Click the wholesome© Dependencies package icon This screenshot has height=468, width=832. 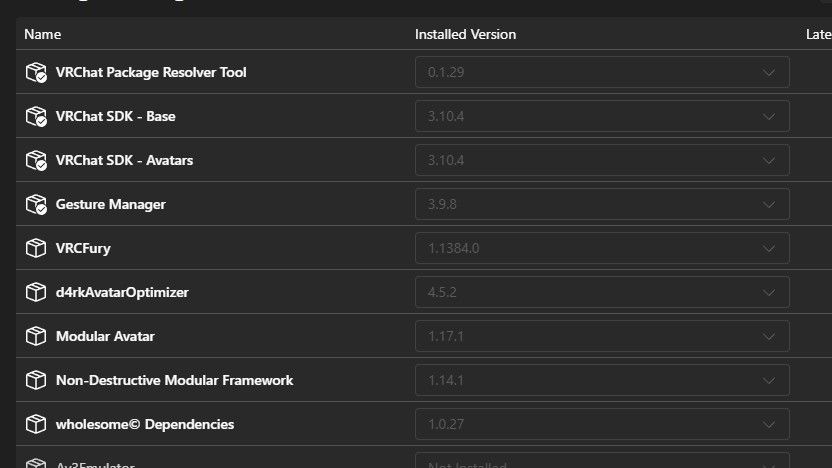tap(36, 424)
